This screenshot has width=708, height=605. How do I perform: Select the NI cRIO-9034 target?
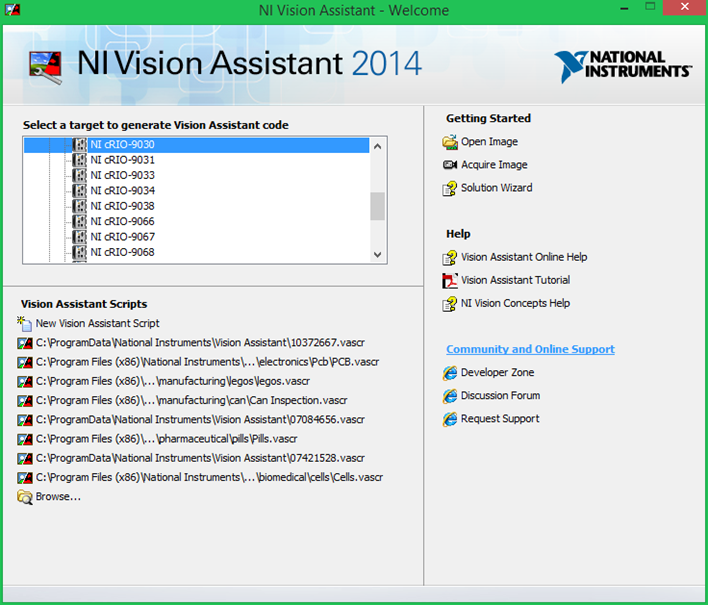[122, 191]
